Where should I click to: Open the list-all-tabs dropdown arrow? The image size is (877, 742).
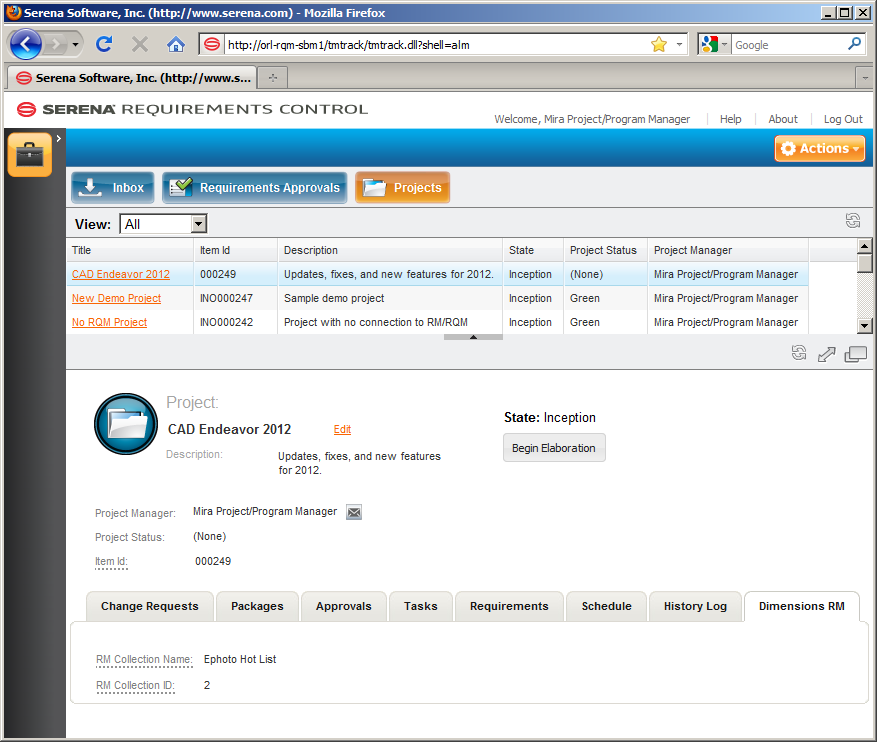click(x=865, y=78)
